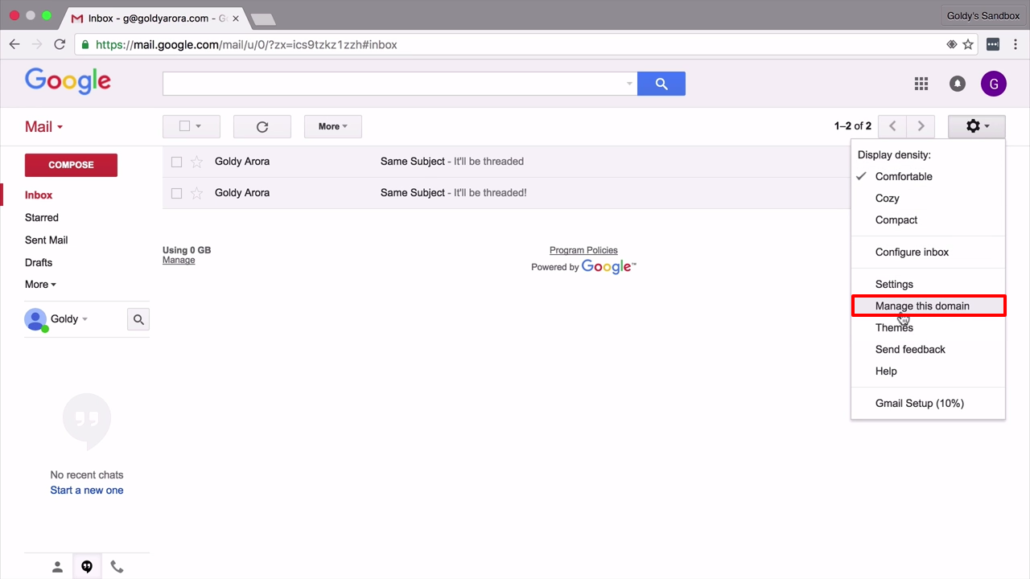Click the Manage storage link
This screenshot has height=579, width=1030.
(179, 260)
